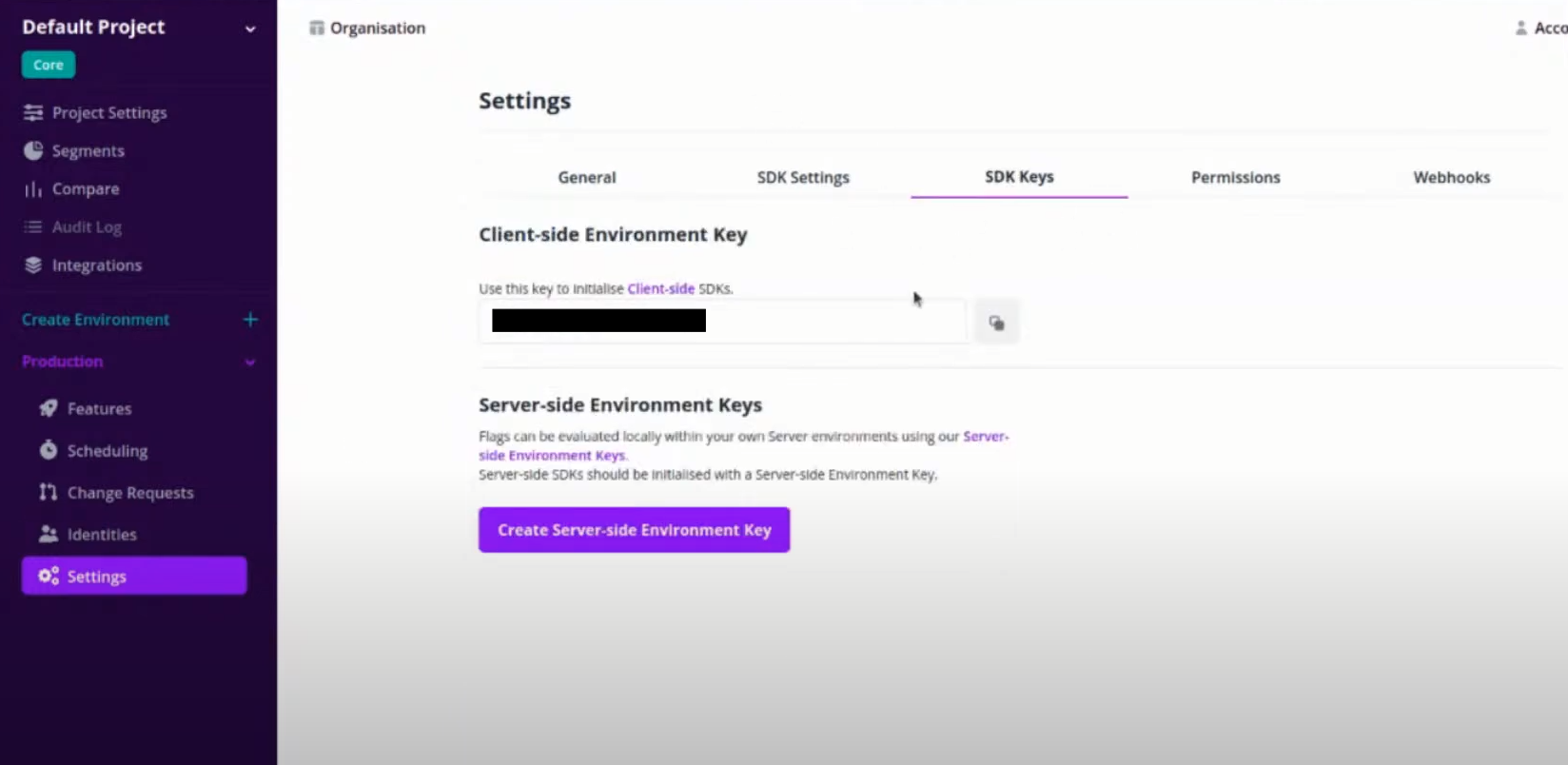1568x765 pixels.
Task: Click the Identities people icon
Action: [49, 534]
